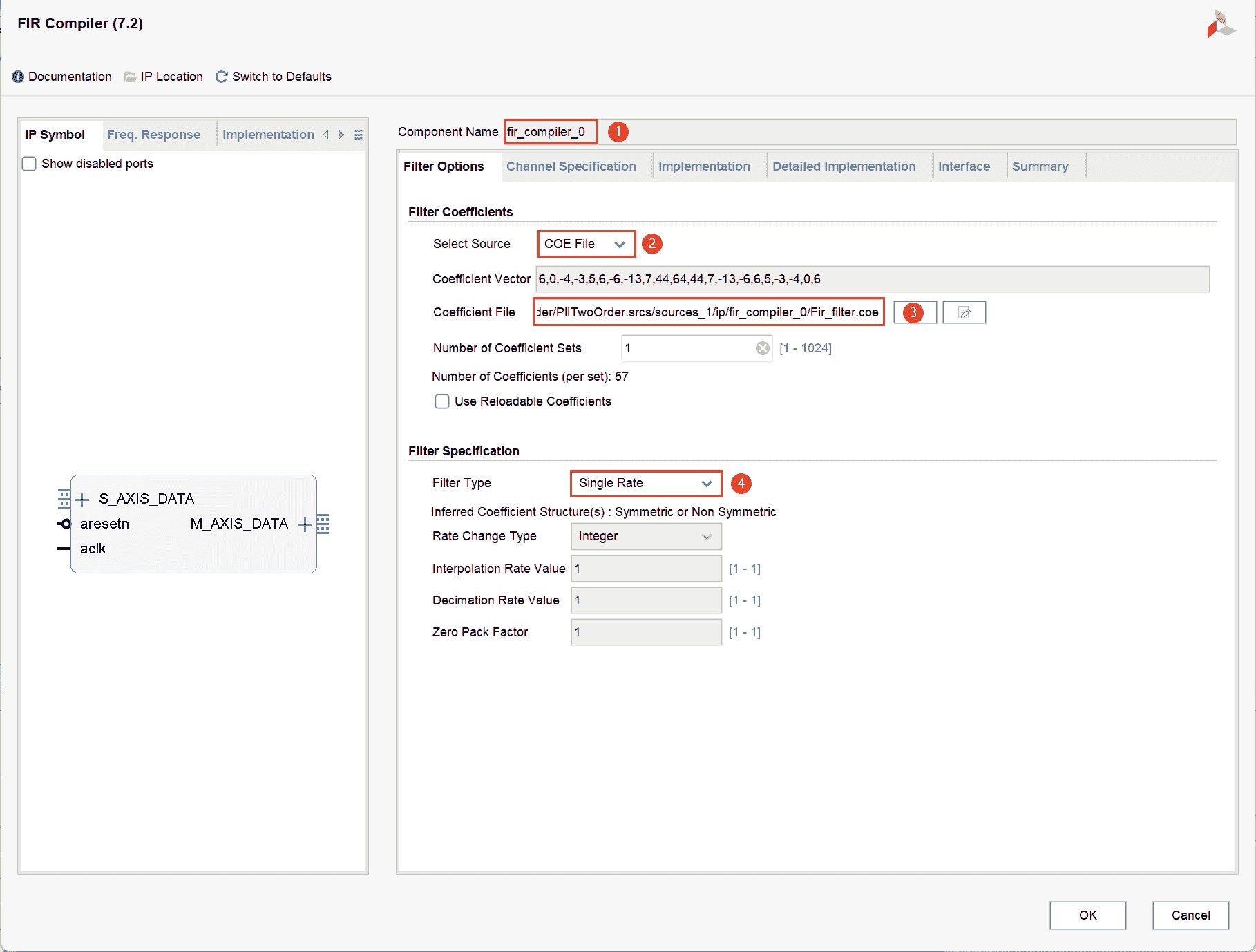Expand the S_AXIS_DATA port plus icon

82,499
